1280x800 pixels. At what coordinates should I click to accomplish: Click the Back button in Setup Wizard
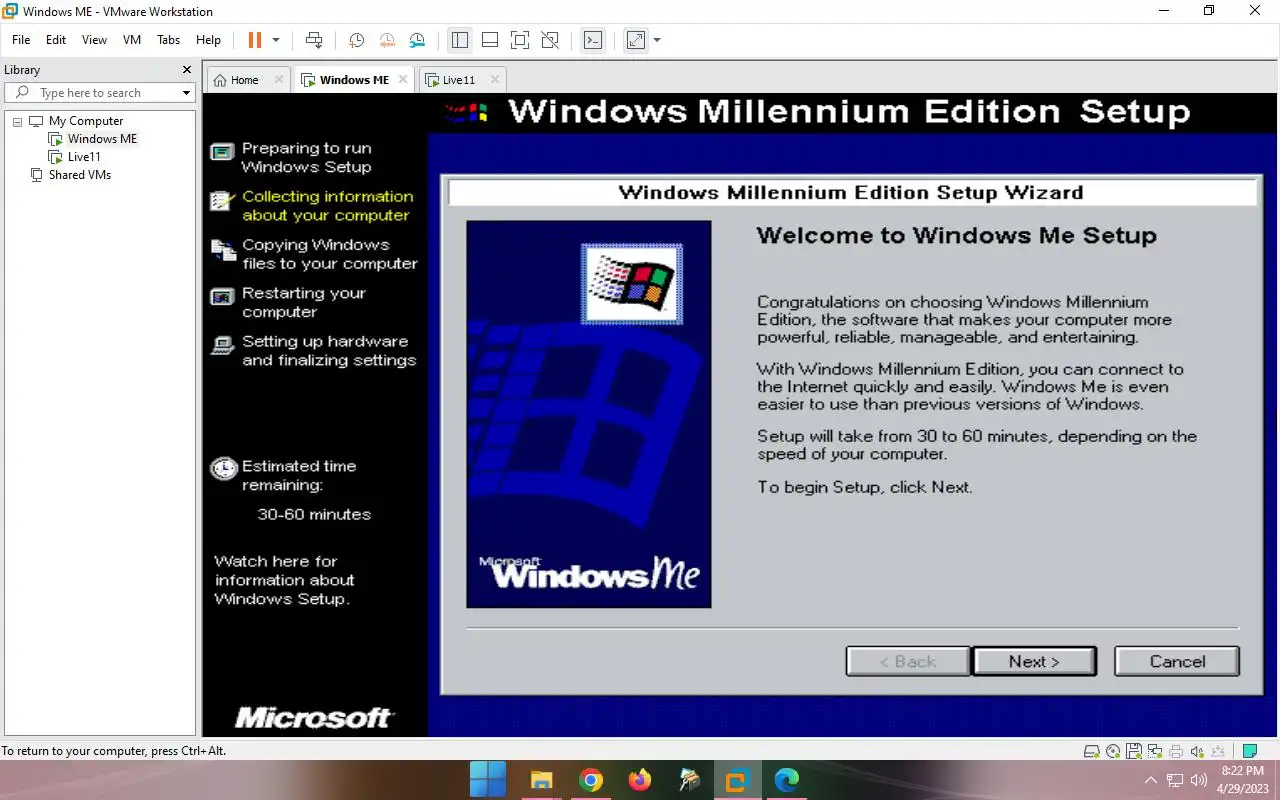tap(908, 661)
